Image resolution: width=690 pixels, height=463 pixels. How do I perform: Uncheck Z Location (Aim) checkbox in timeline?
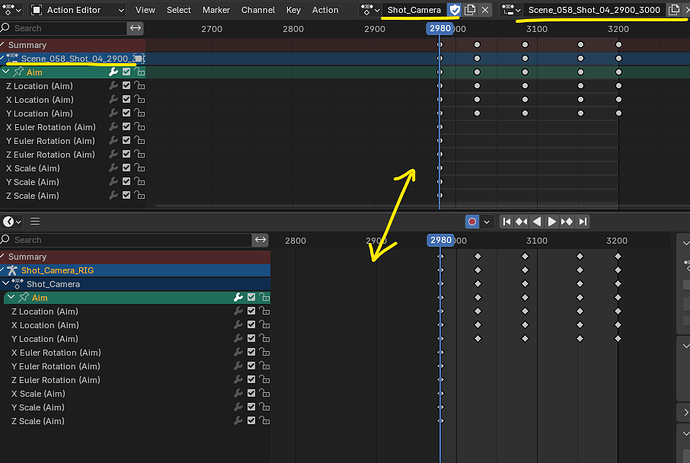251,311
